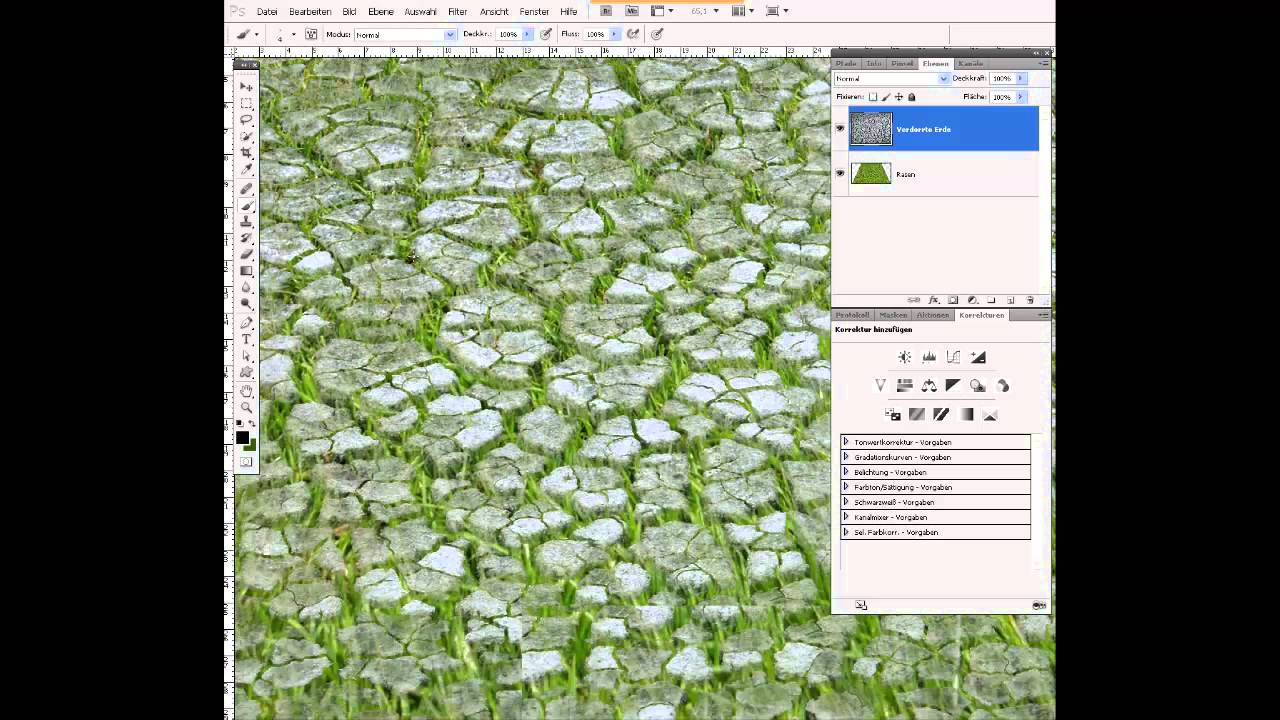Add a Levels adjustment
The image size is (1280, 720).
pos(929,357)
